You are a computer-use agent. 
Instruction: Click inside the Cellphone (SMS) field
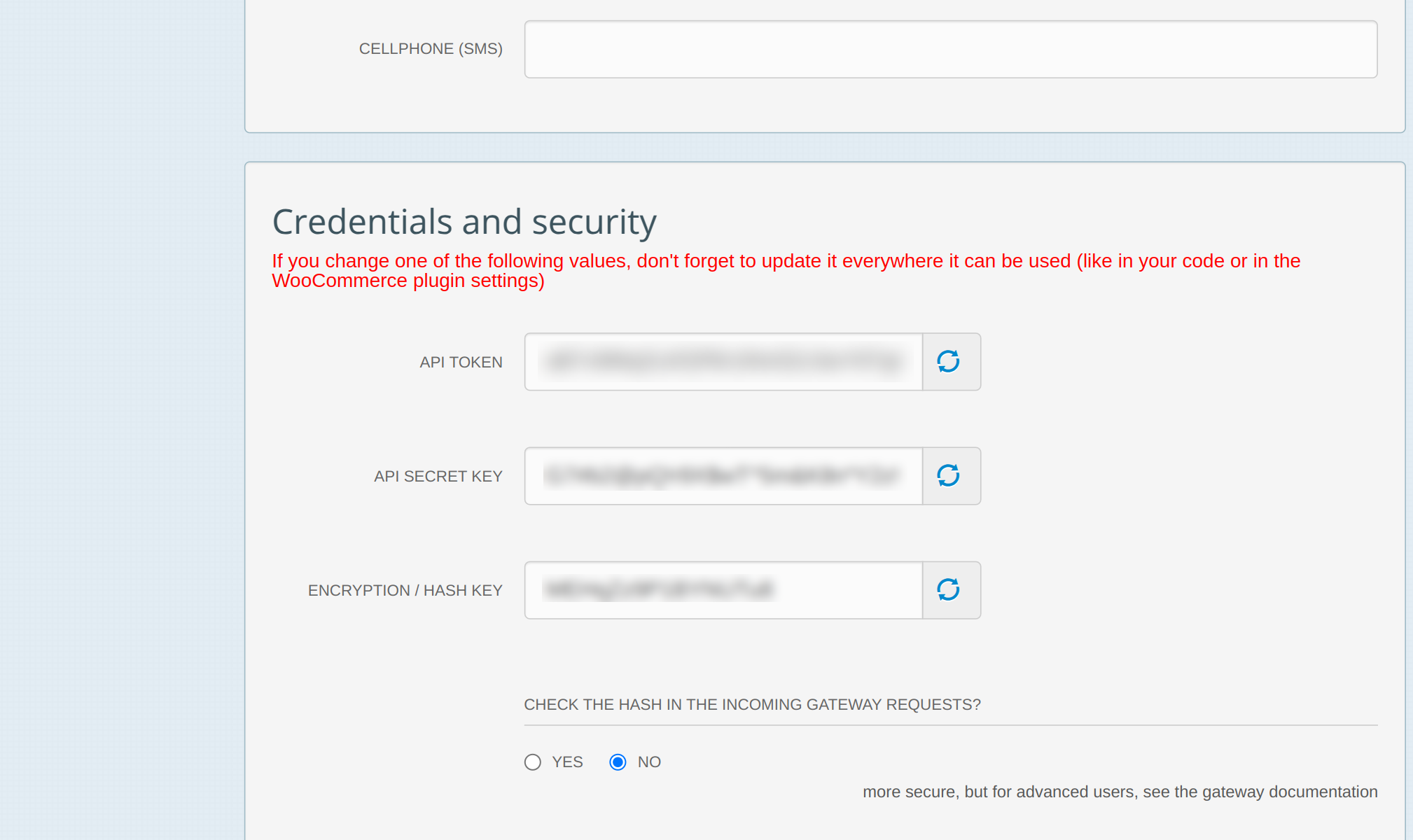[950, 49]
